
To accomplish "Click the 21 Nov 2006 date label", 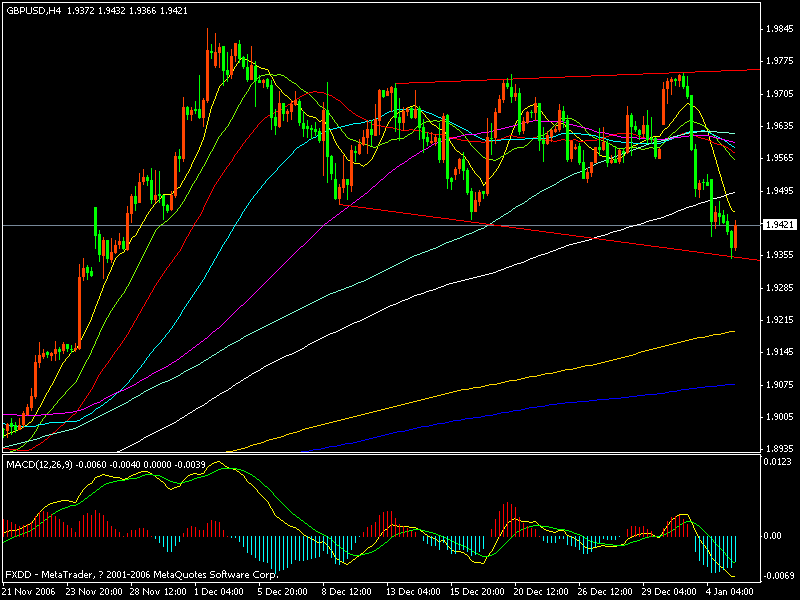I will 32,590.
